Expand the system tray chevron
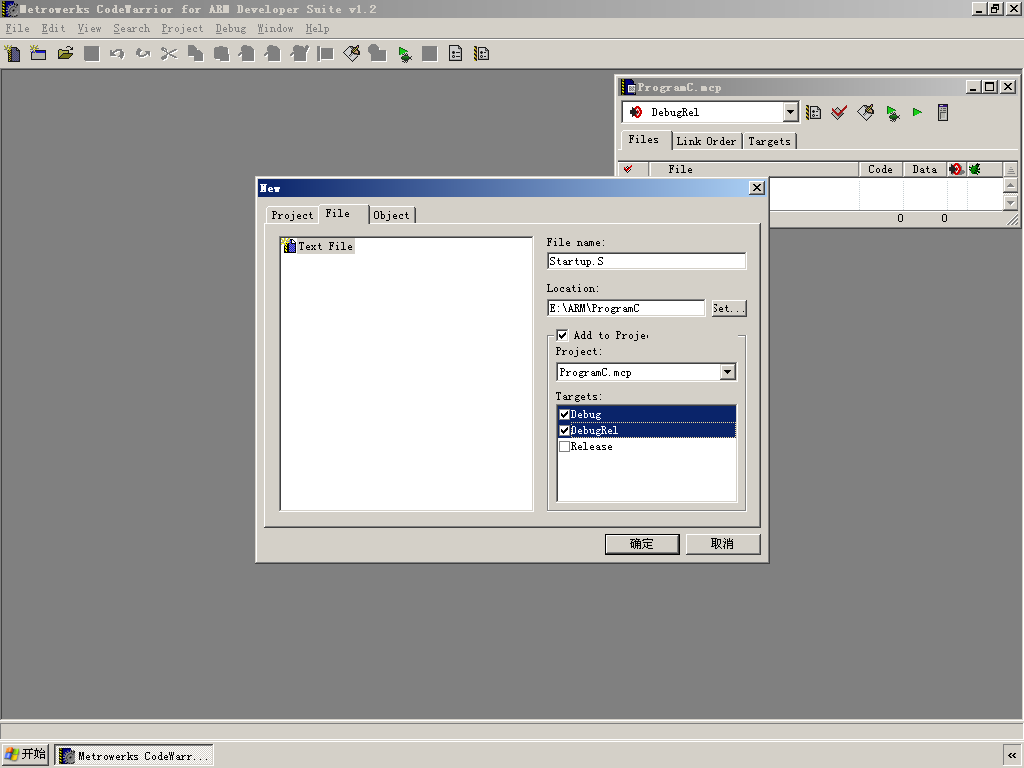 pos(1012,756)
